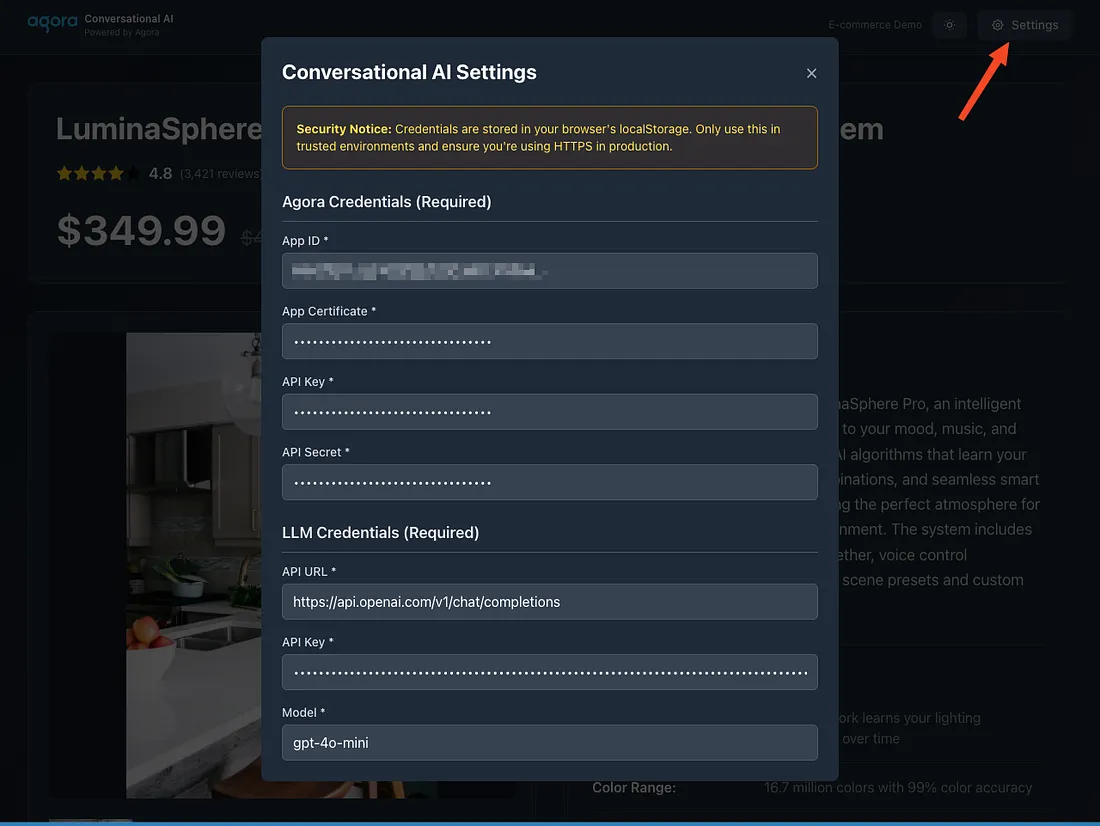
Task: Click the kitchen product image
Action: click(194, 565)
